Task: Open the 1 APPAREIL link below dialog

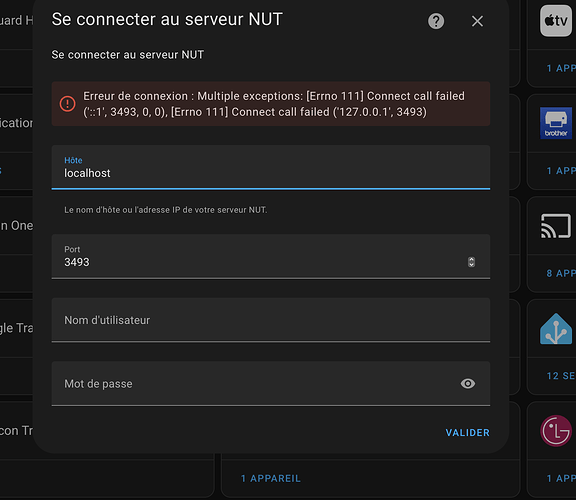Action: [x=271, y=478]
